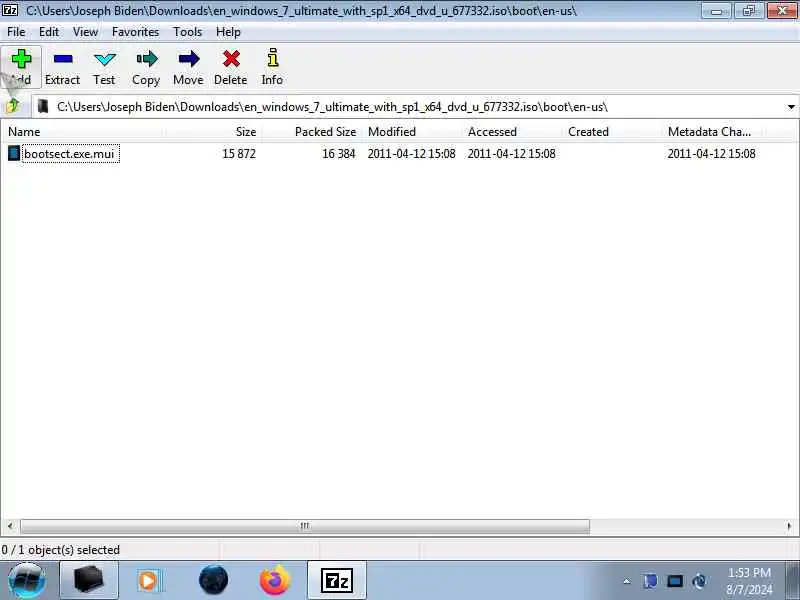Sort by Metadata Changed column header

(712, 132)
